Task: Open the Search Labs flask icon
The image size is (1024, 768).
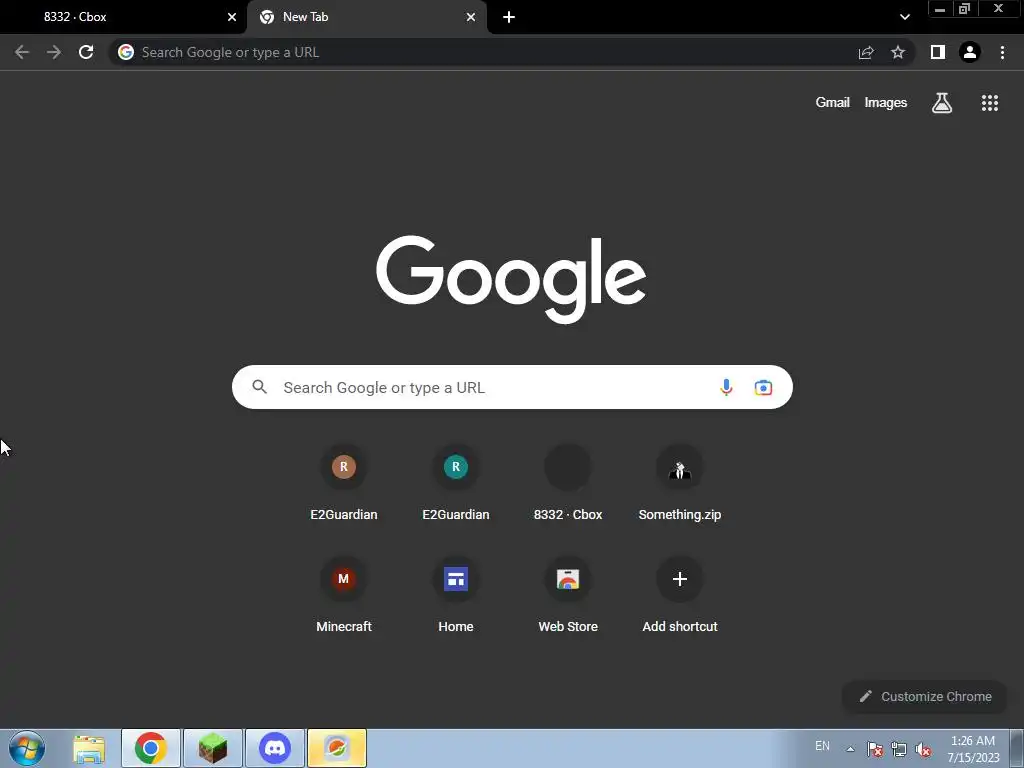Action: click(942, 103)
